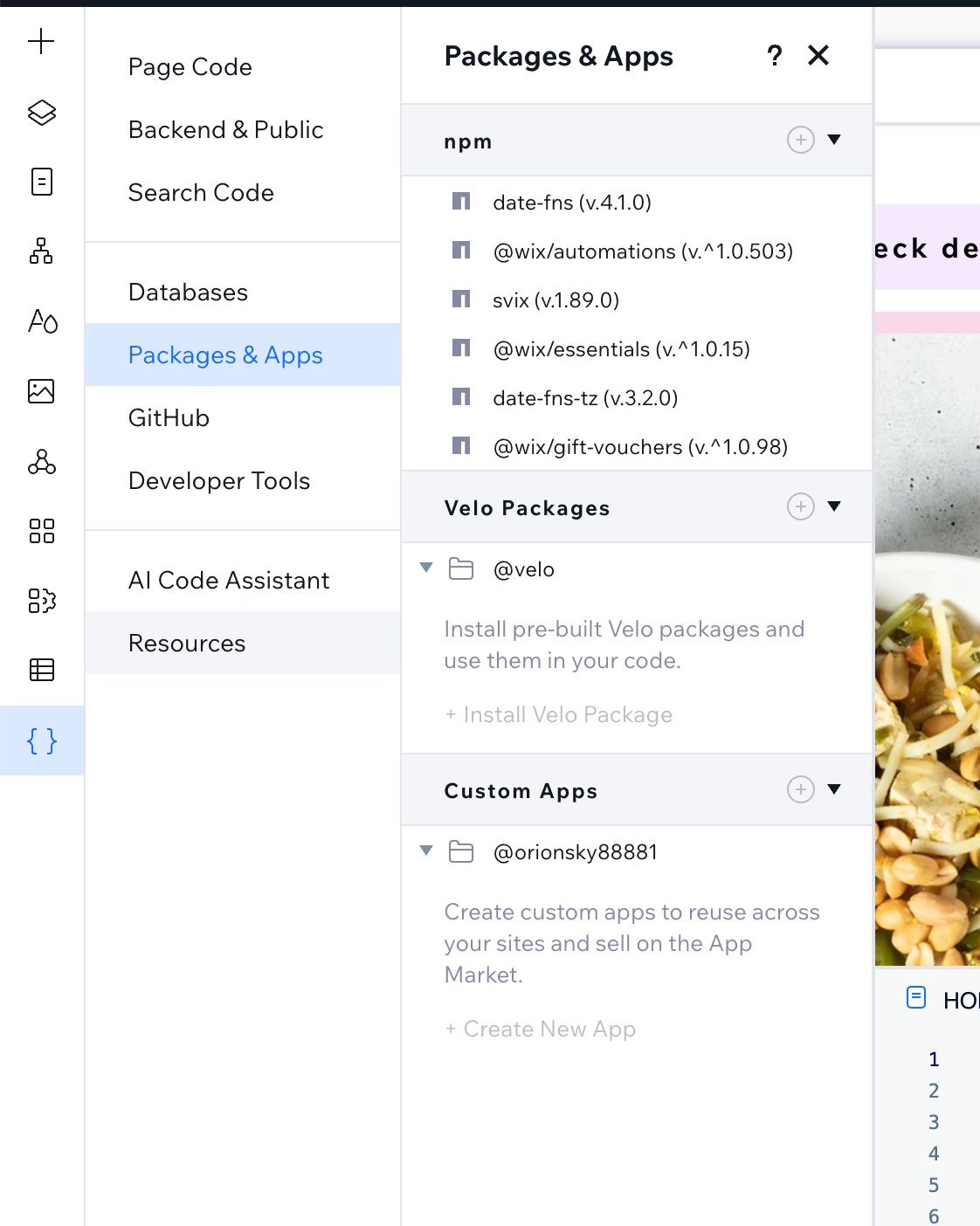Image resolution: width=980 pixels, height=1226 pixels.
Task: Open the Media image icon
Action: tap(41, 390)
